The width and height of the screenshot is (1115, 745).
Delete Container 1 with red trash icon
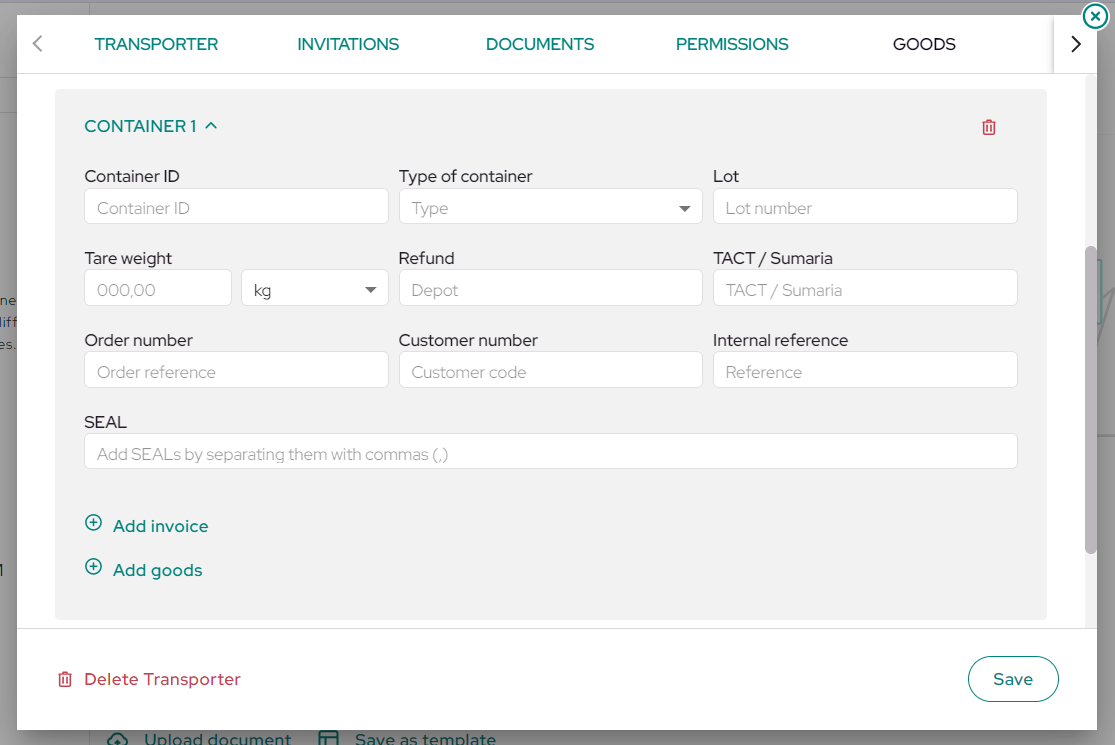coord(988,127)
